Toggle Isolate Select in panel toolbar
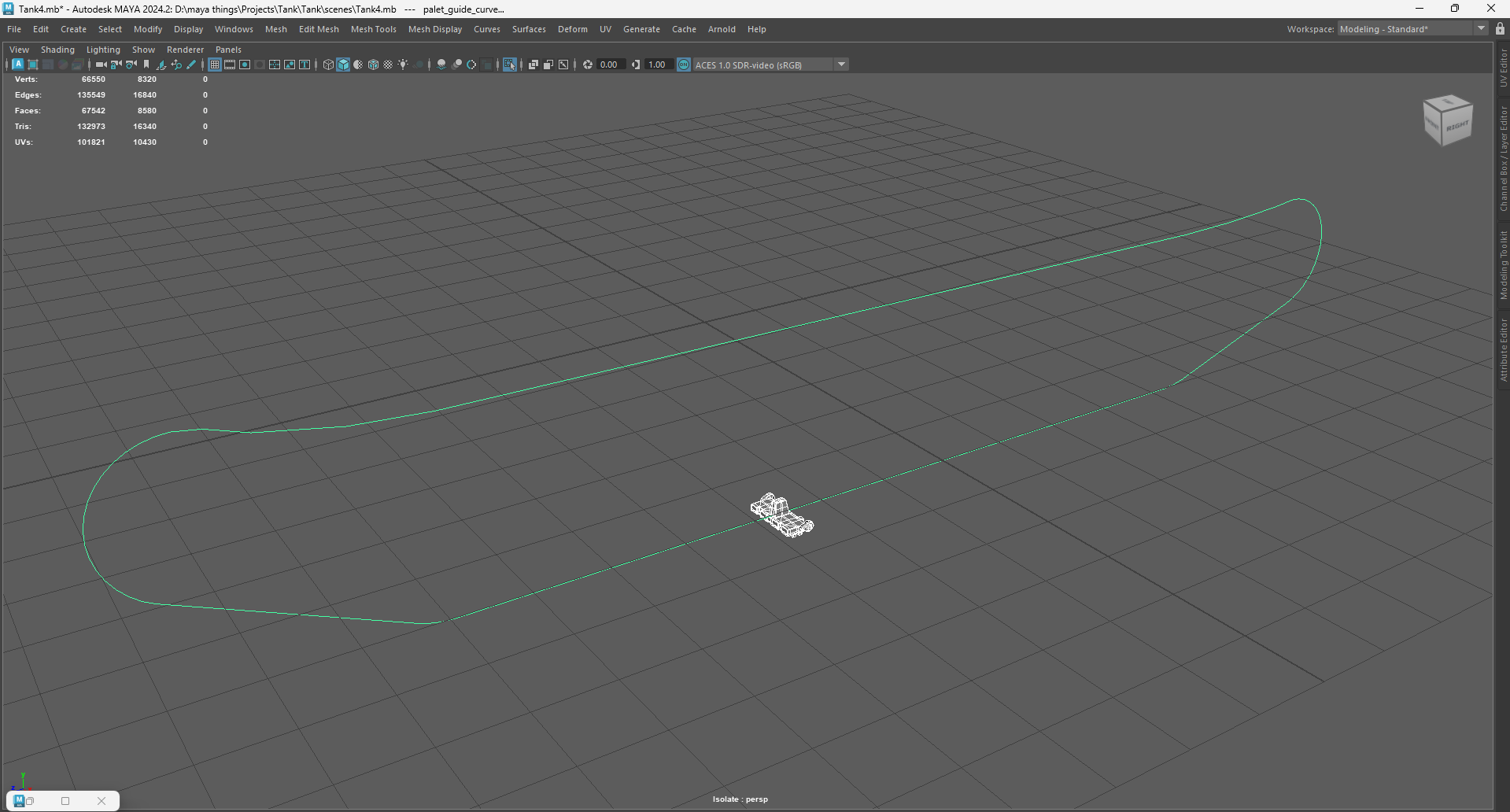 (510, 65)
